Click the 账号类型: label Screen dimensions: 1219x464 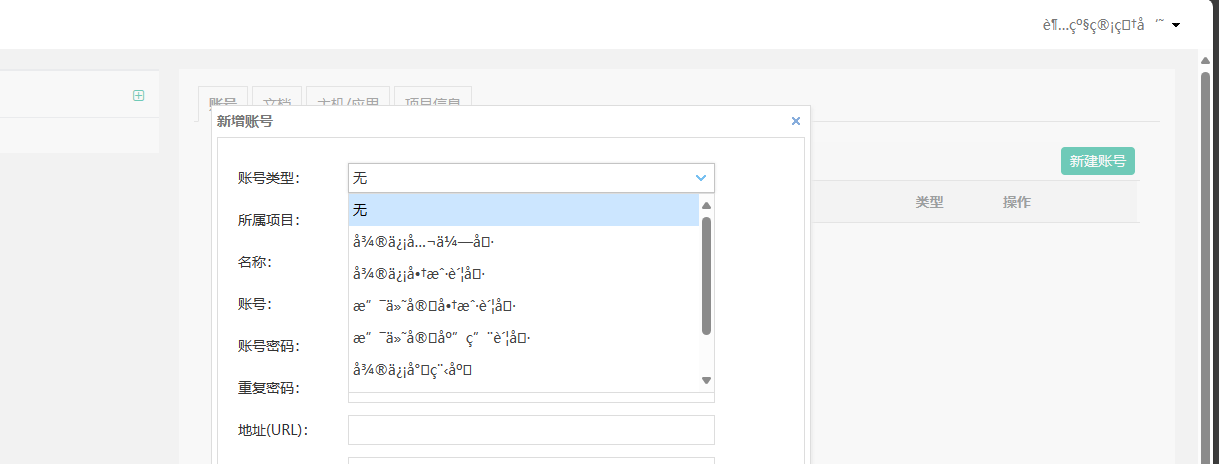(269, 178)
